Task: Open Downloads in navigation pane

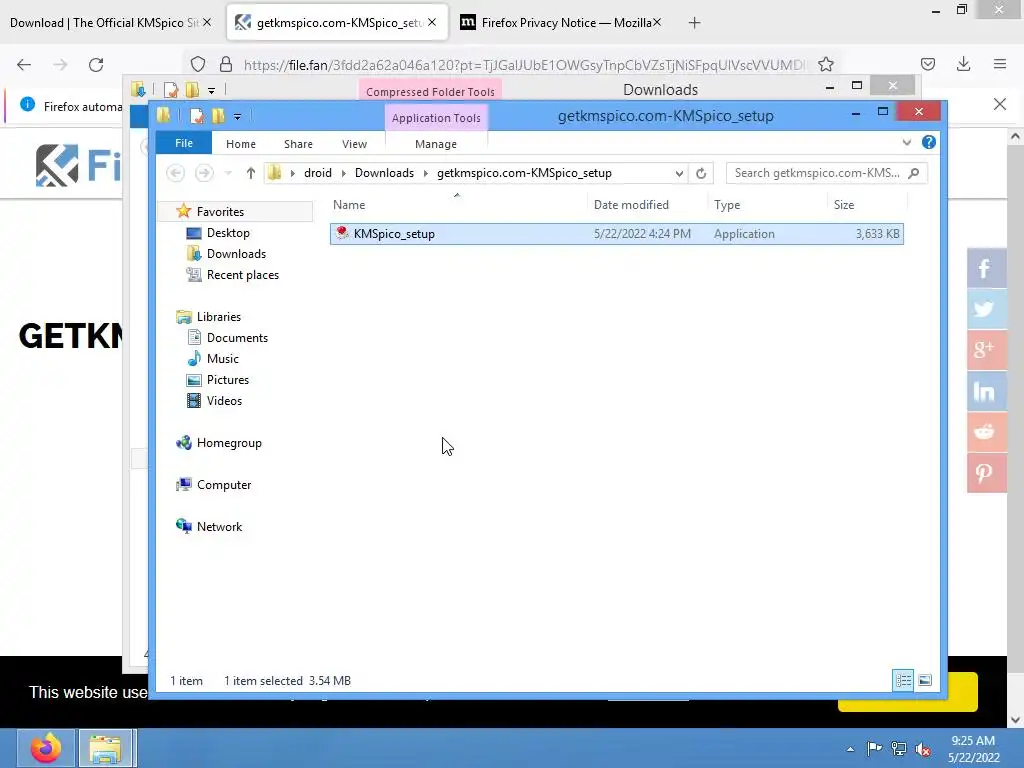Action: coord(236,254)
